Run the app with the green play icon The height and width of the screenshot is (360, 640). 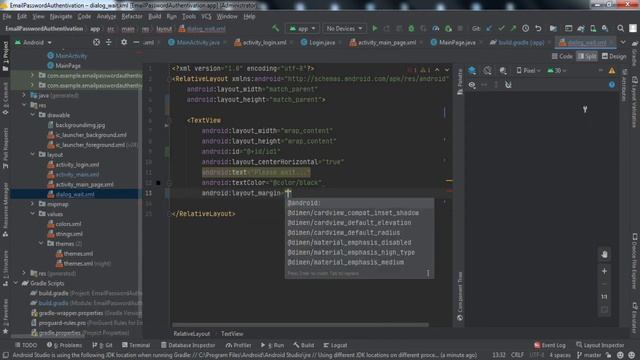375,29
